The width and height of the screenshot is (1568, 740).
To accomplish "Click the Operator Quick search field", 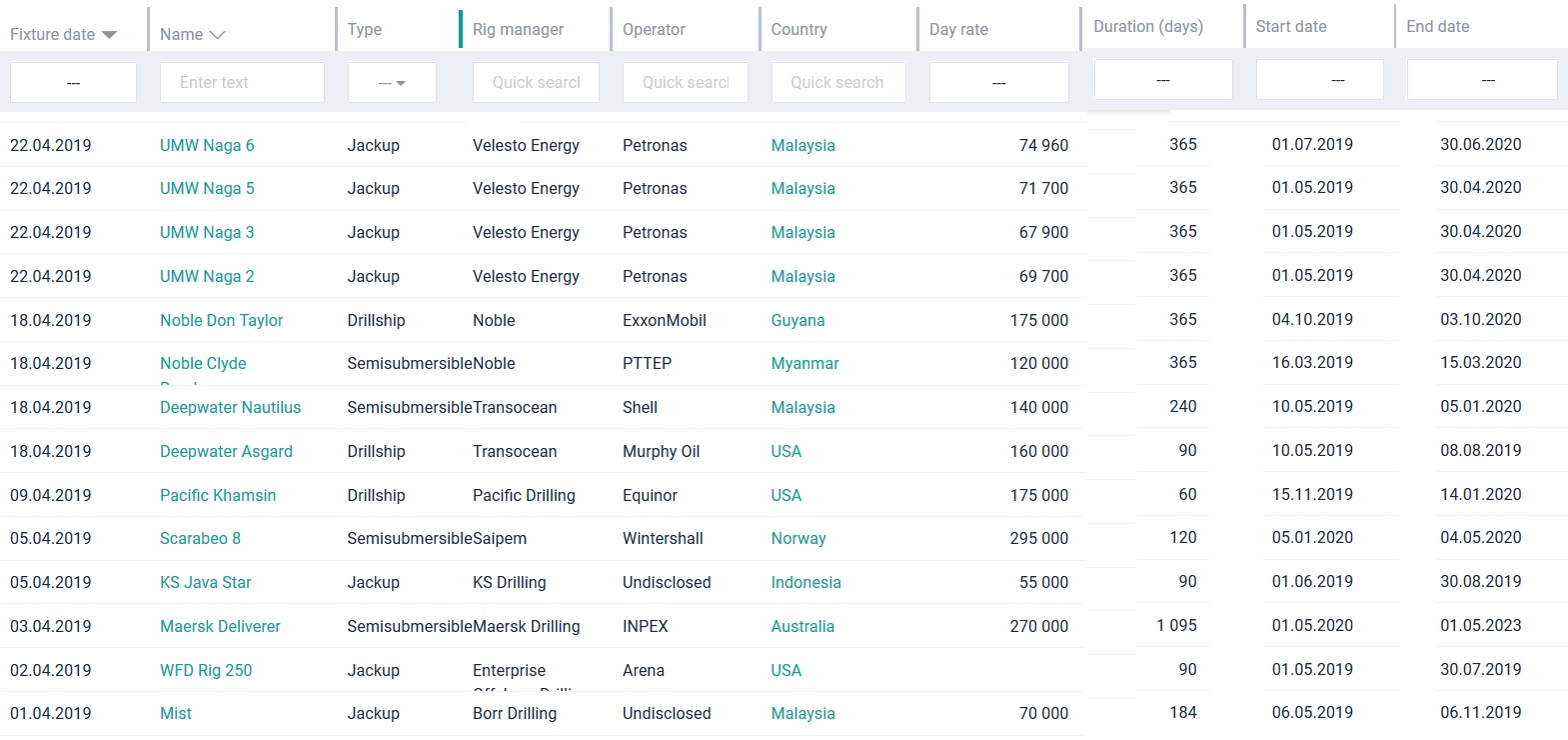I will pyautogui.click(x=686, y=83).
